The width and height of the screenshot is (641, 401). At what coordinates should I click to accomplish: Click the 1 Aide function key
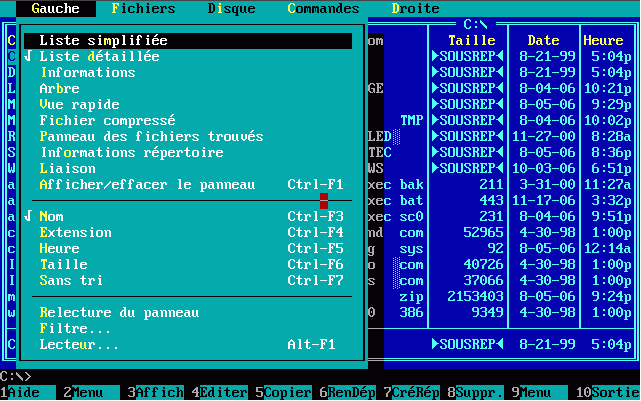pyautogui.click(x=28, y=393)
